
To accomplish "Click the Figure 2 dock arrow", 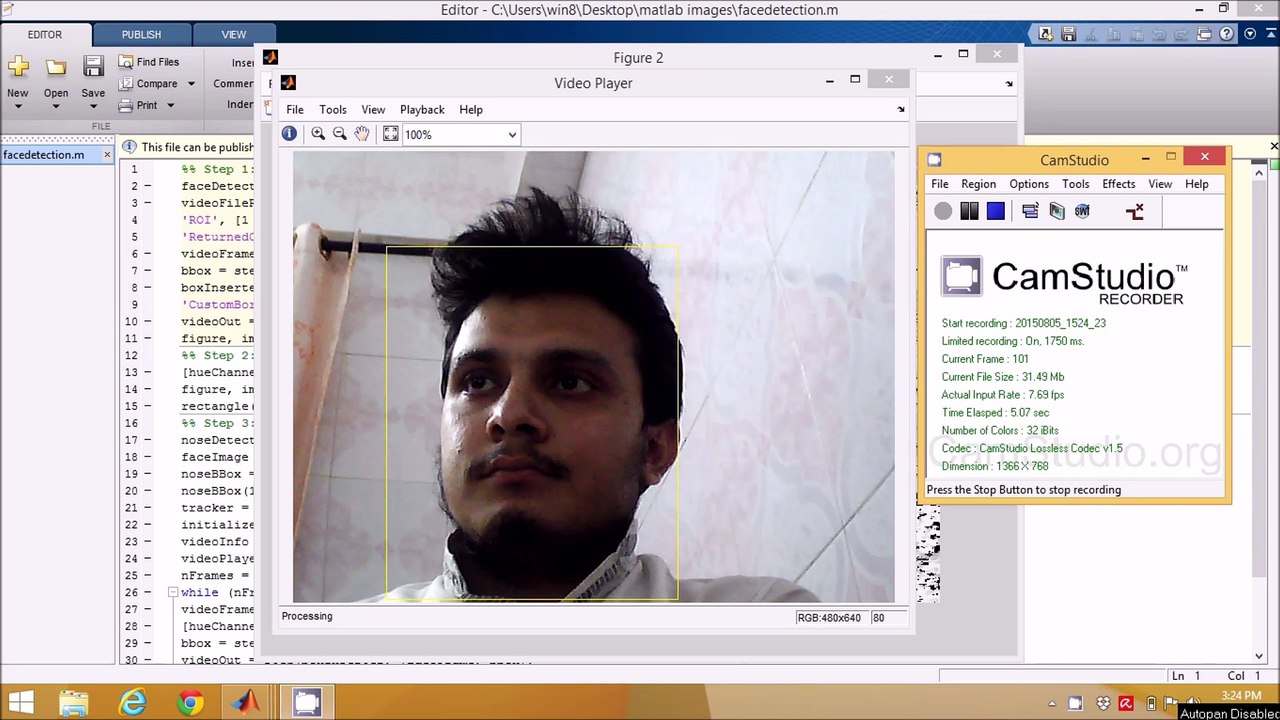I will 1009,84.
